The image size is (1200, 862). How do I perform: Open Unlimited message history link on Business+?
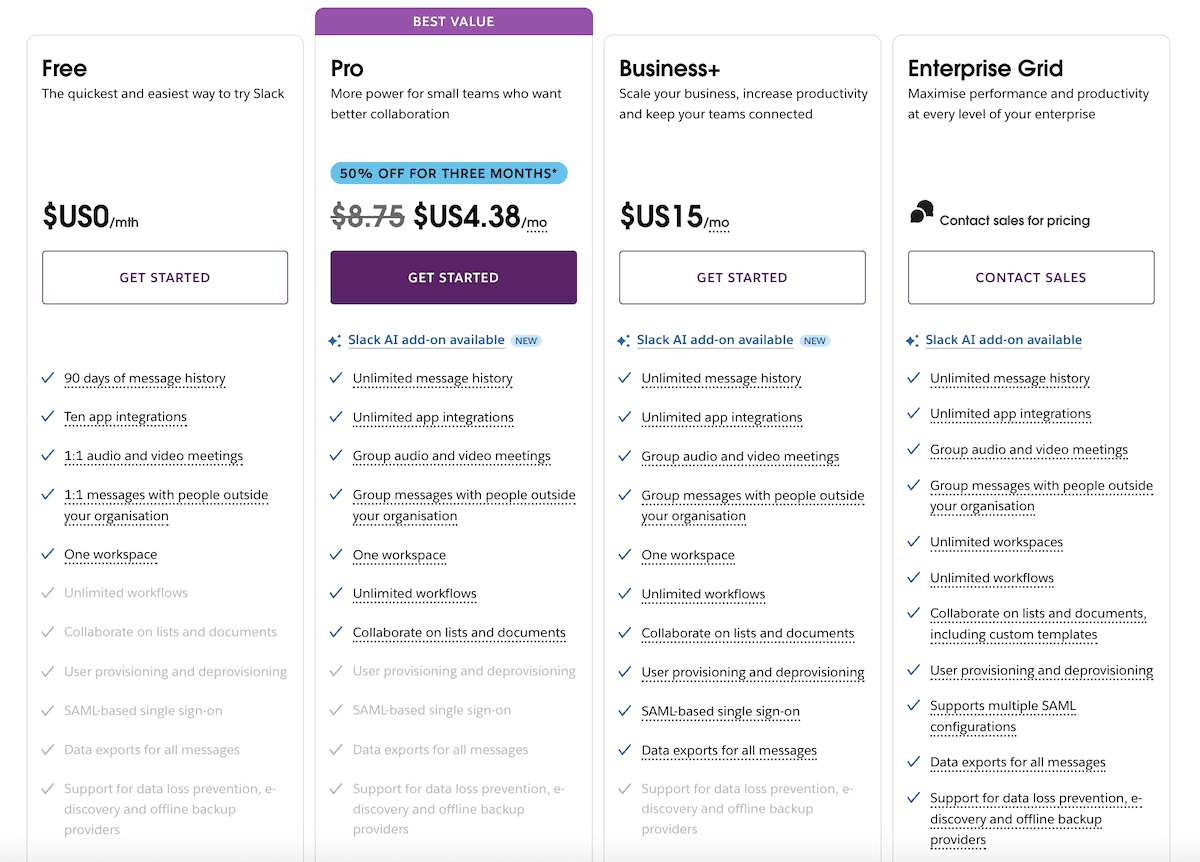click(x=721, y=378)
